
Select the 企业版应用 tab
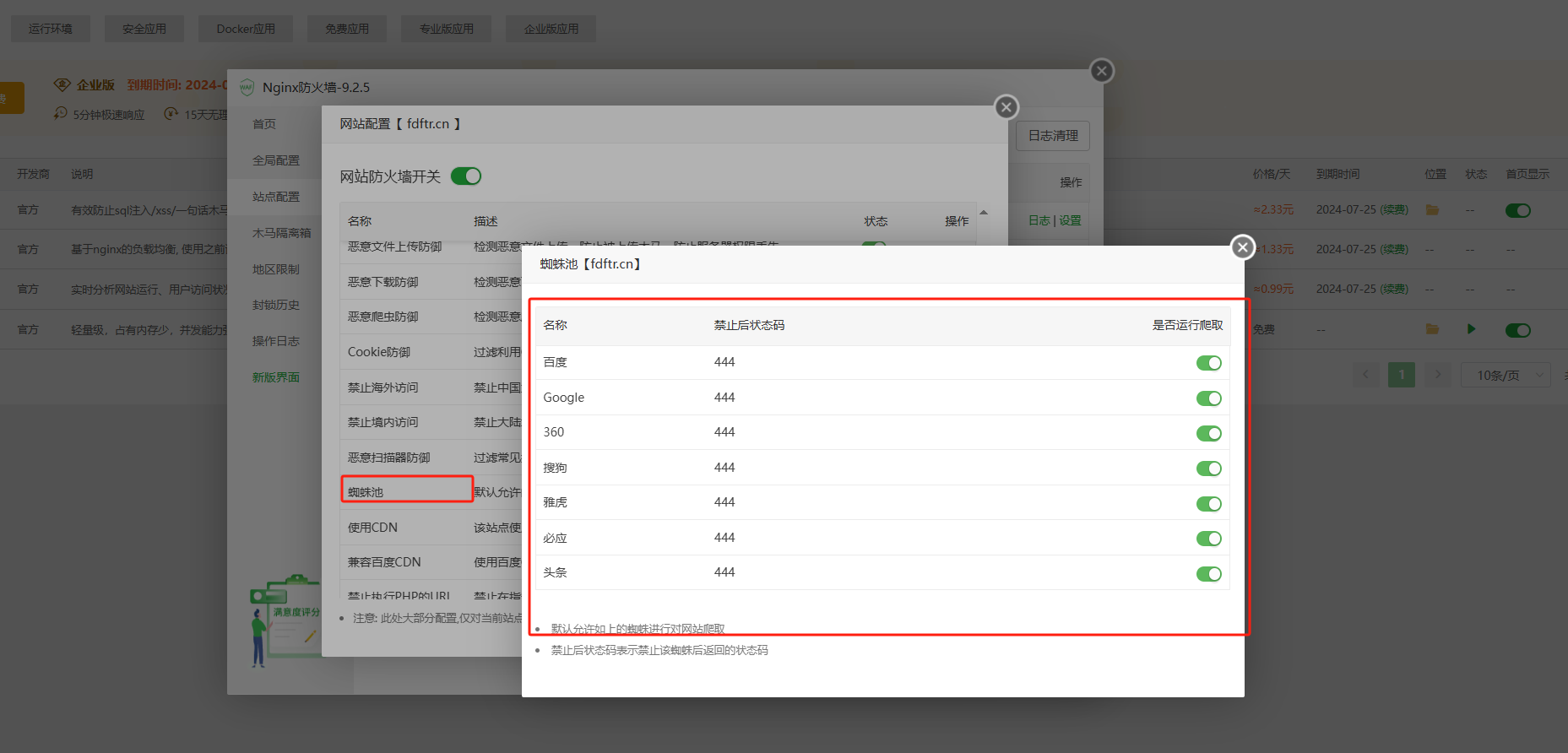(551, 29)
